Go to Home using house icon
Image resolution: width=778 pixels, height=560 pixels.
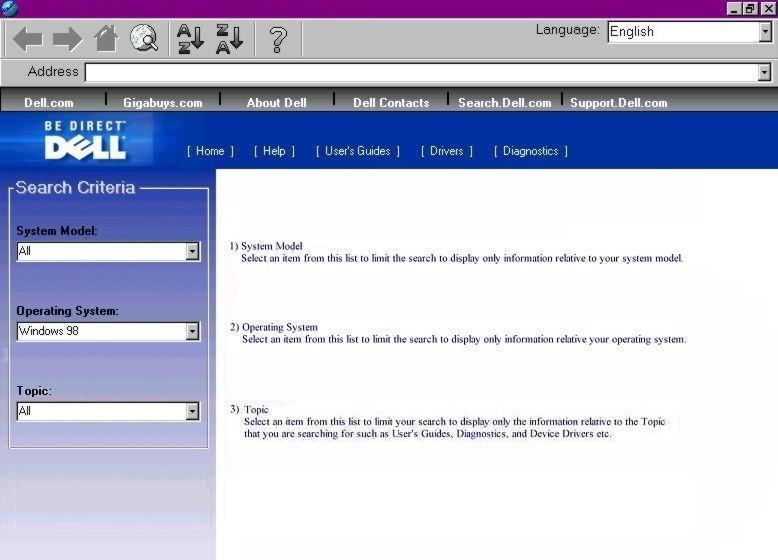(106, 40)
